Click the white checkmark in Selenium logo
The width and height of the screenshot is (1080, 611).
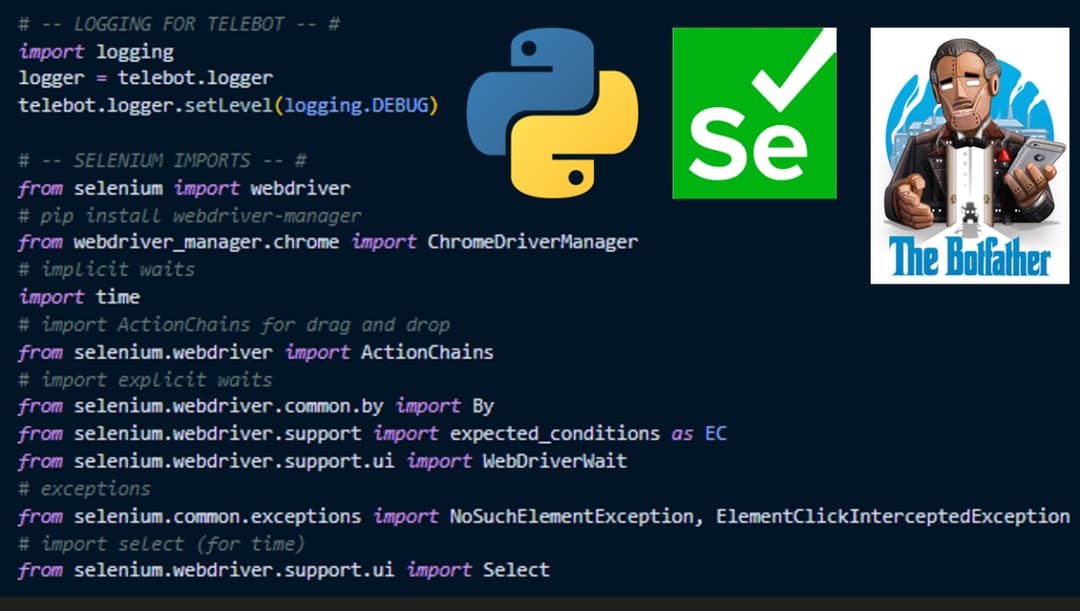pos(793,76)
